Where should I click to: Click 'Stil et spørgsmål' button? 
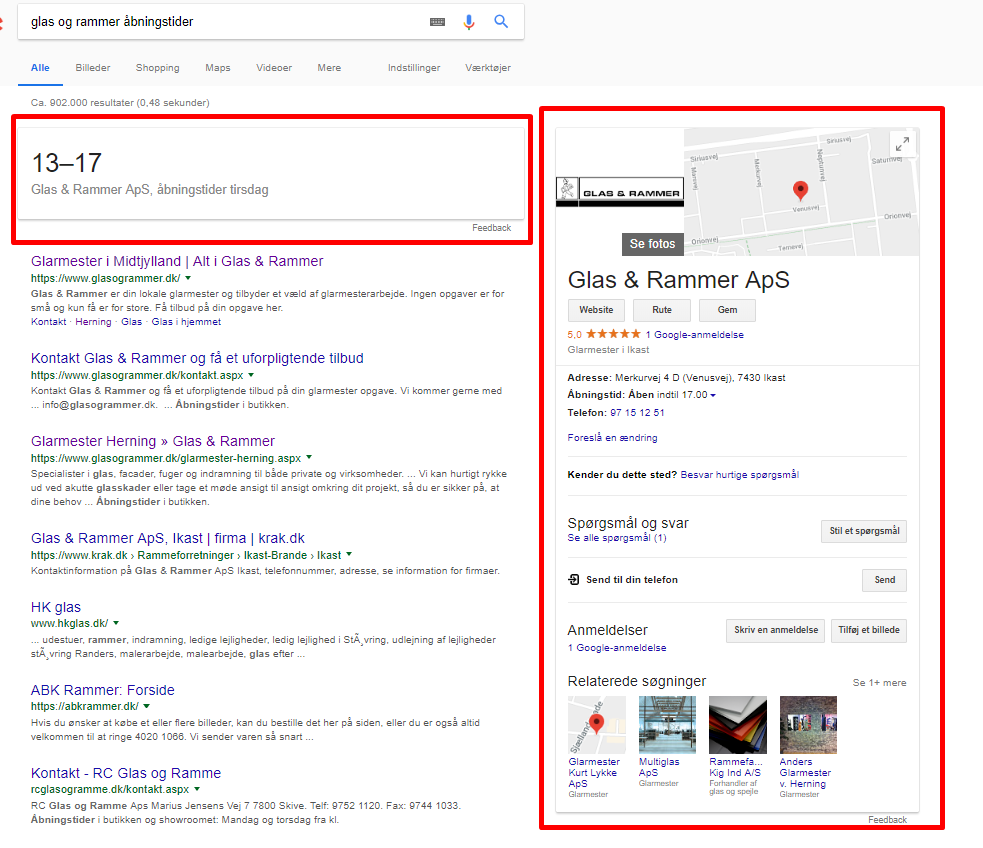click(864, 531)
